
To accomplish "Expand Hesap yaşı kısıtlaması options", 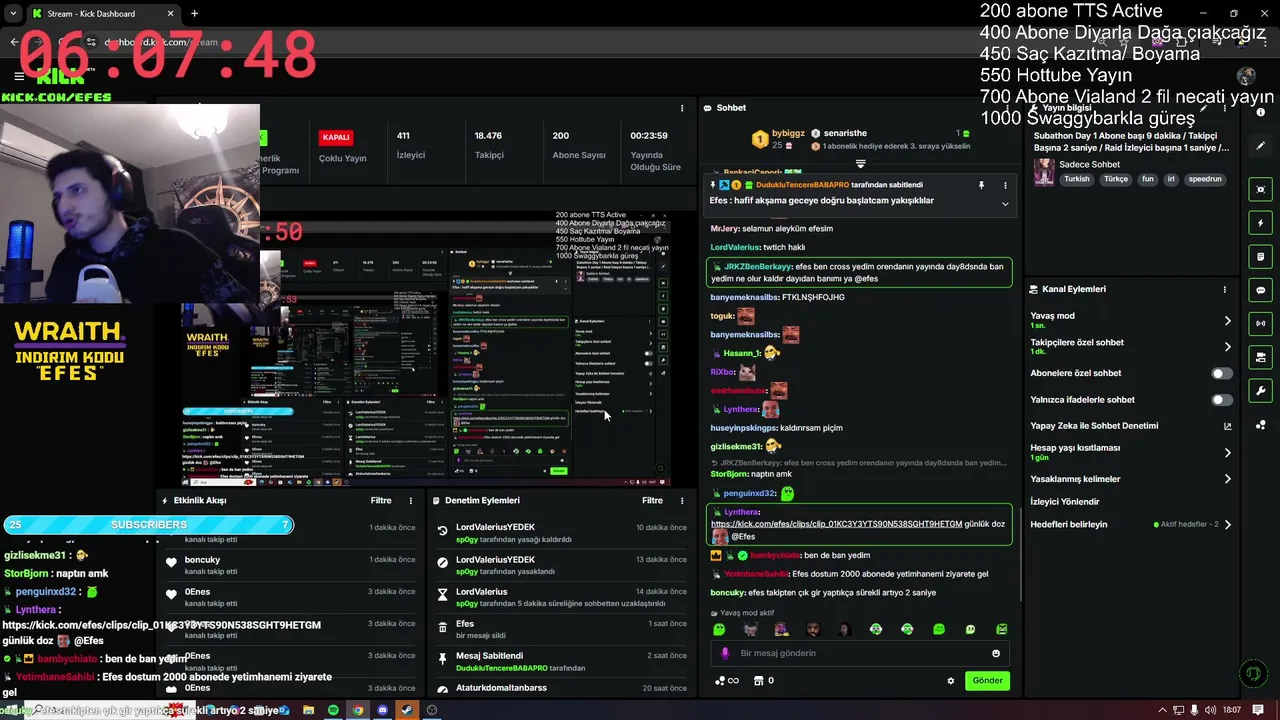I will pyautogui.click(x=1227, y=452).
